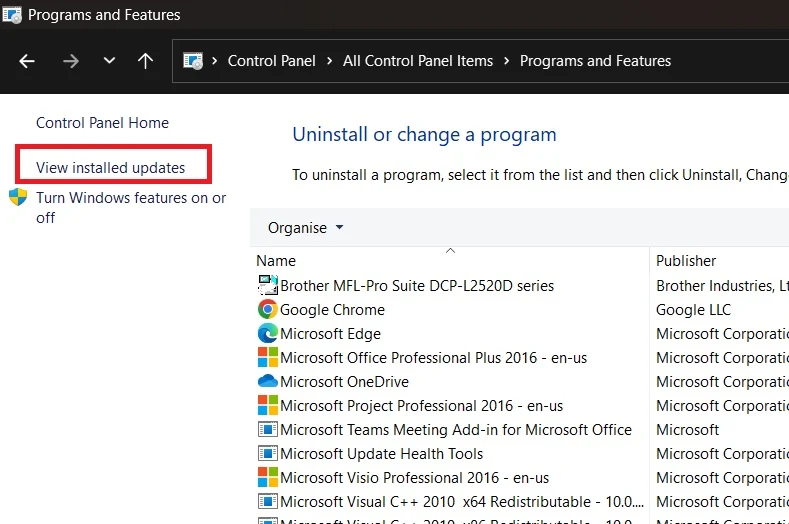
Task: Click the Up one level arrow
Action: point(146,61)
